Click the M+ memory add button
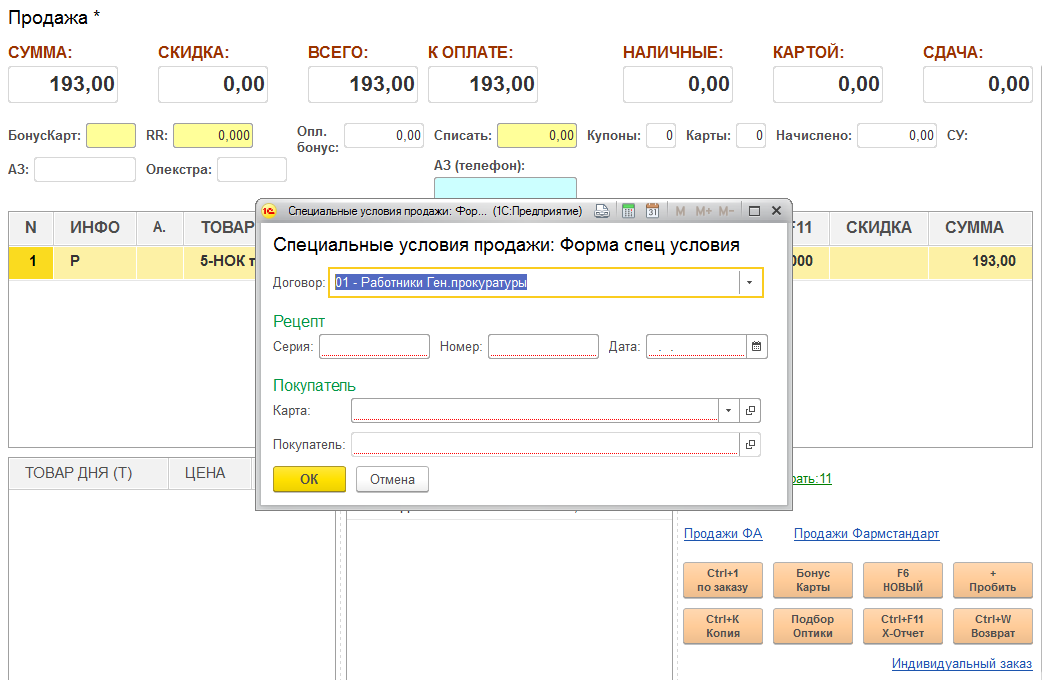The image size is (1042, 680). tap(703, 211)
